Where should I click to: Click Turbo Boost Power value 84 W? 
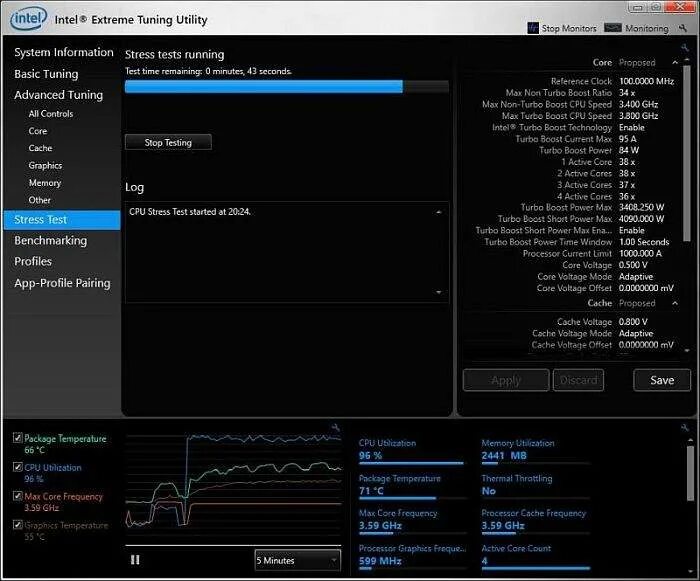[629, 150]
